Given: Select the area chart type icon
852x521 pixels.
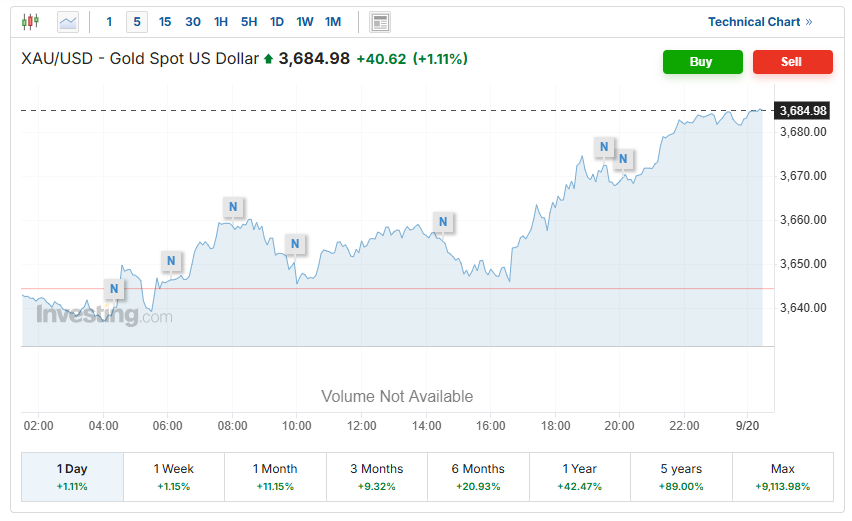Looking at the screenshot, I should 68,21.
